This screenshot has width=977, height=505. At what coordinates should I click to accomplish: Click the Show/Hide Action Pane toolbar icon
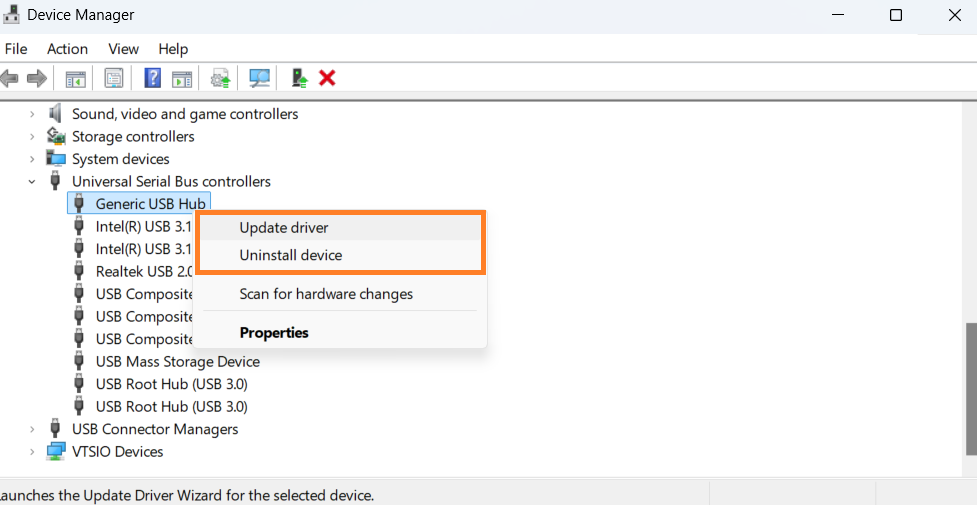(x=182, y=78)
